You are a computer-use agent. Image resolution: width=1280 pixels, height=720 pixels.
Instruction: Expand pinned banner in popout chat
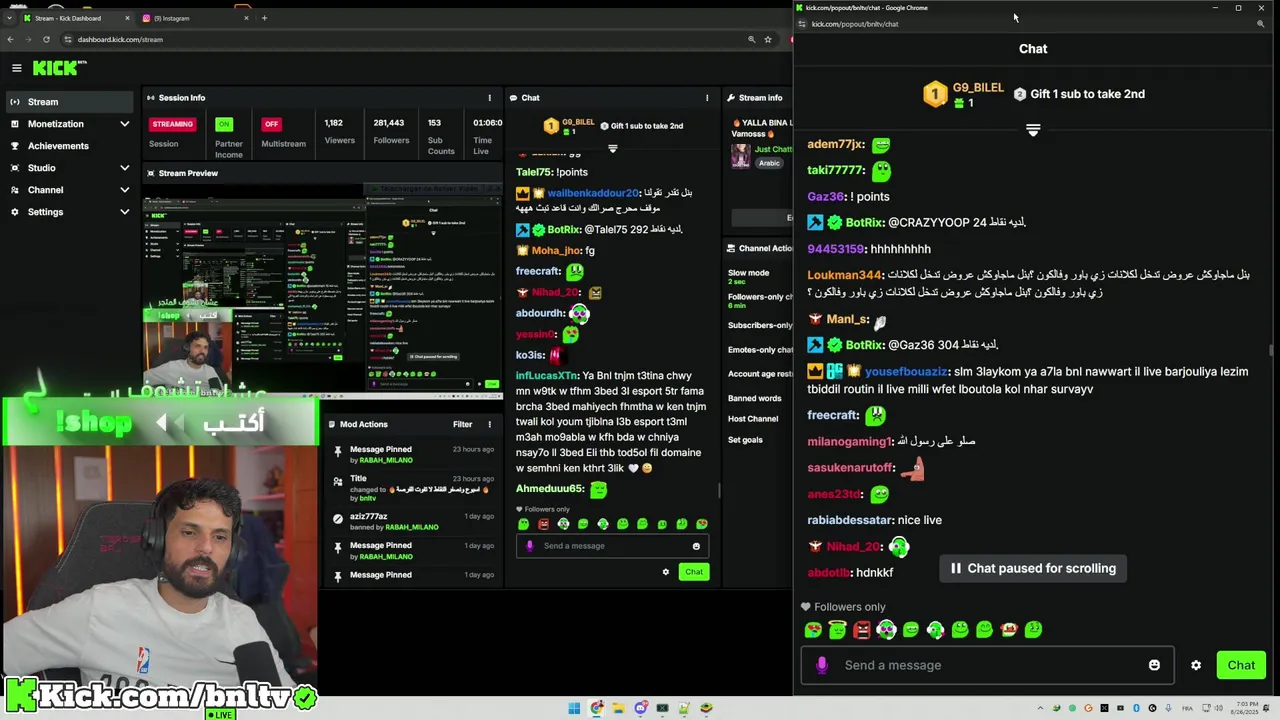[1033, 130]
